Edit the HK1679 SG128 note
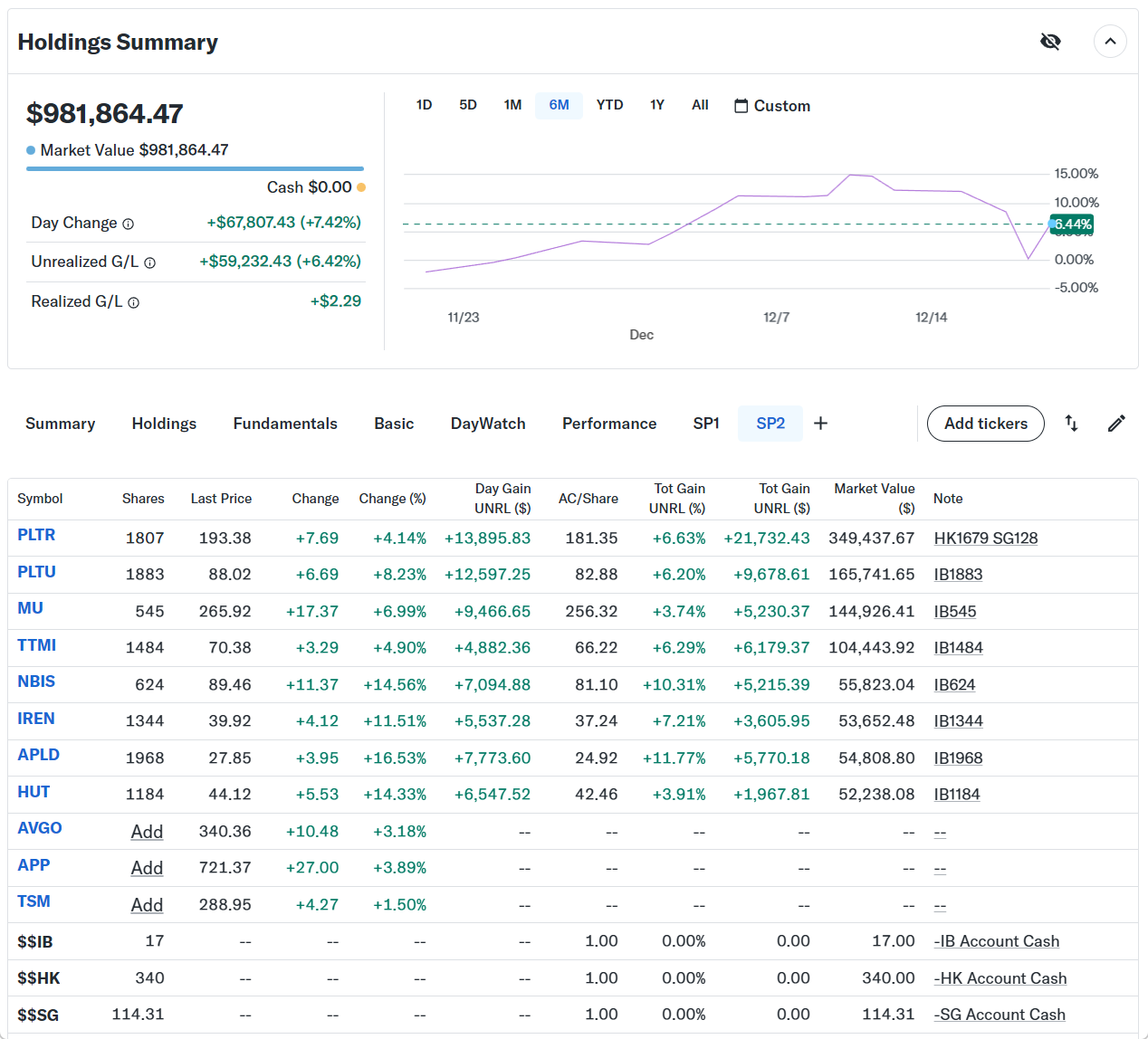This screenshot has width=1148, height=1039. point(985,539)
